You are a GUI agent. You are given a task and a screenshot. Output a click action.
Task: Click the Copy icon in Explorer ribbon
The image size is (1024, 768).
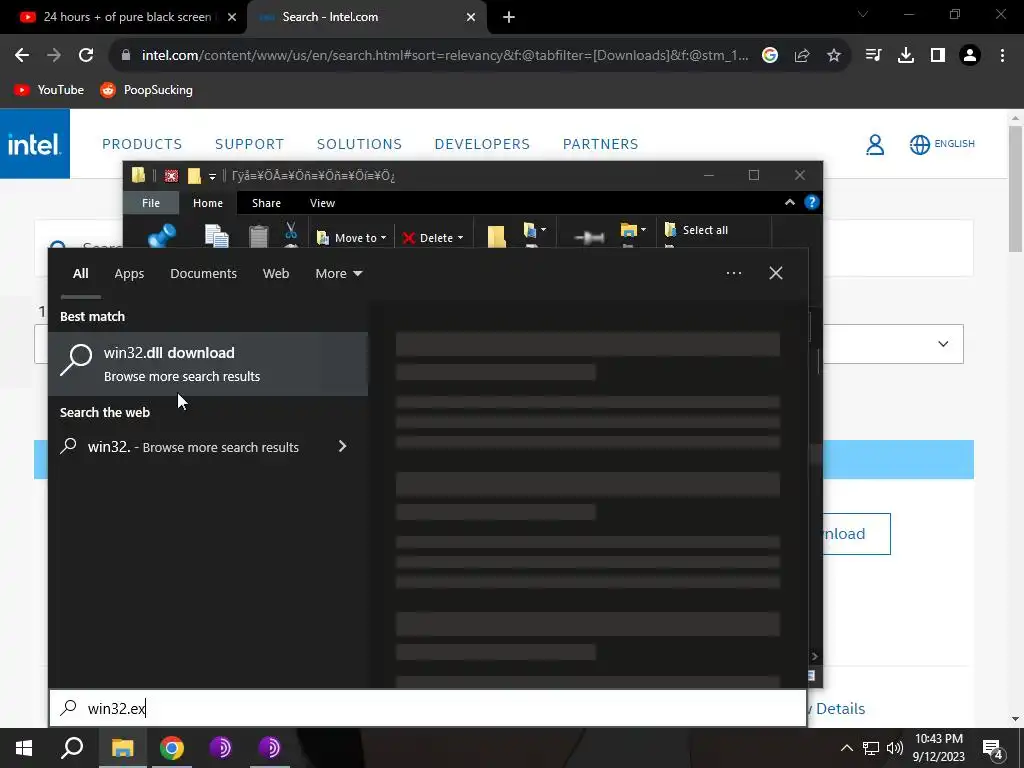coord(216,236)
